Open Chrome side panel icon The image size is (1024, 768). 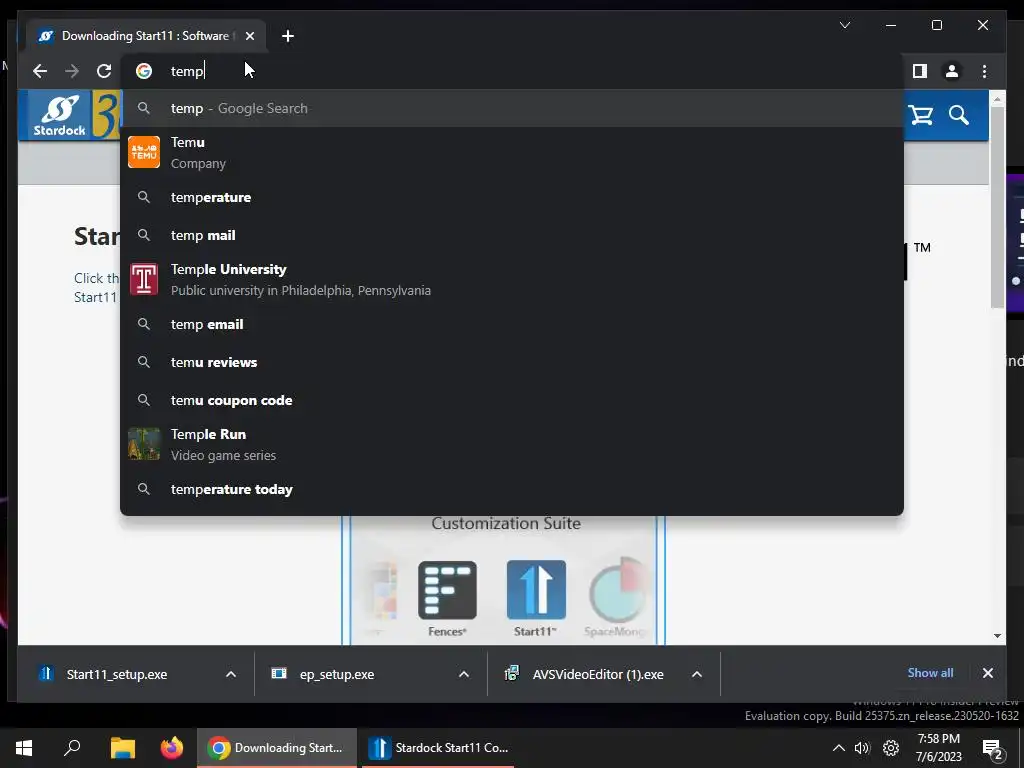tap(920, 71)
